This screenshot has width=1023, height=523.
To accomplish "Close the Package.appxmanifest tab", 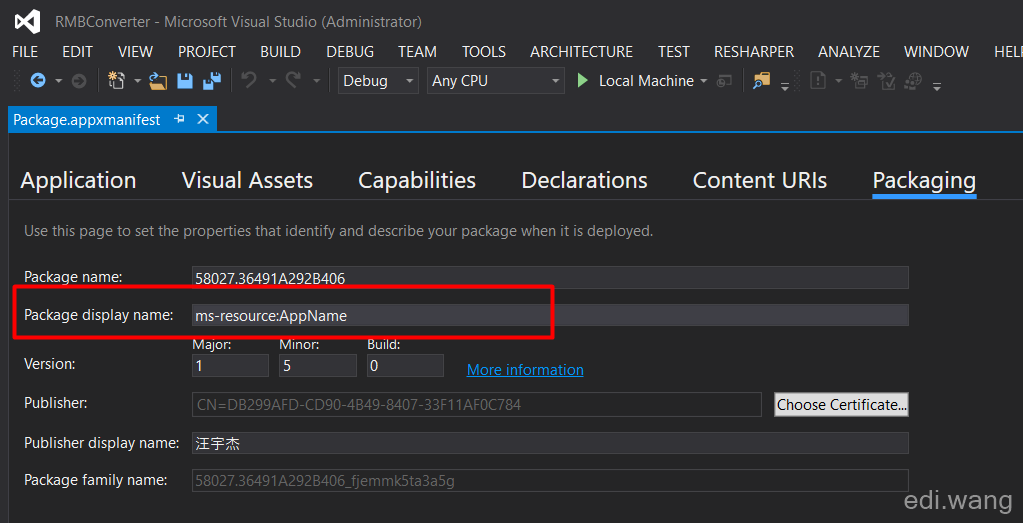I will click(x=203, y=119).
